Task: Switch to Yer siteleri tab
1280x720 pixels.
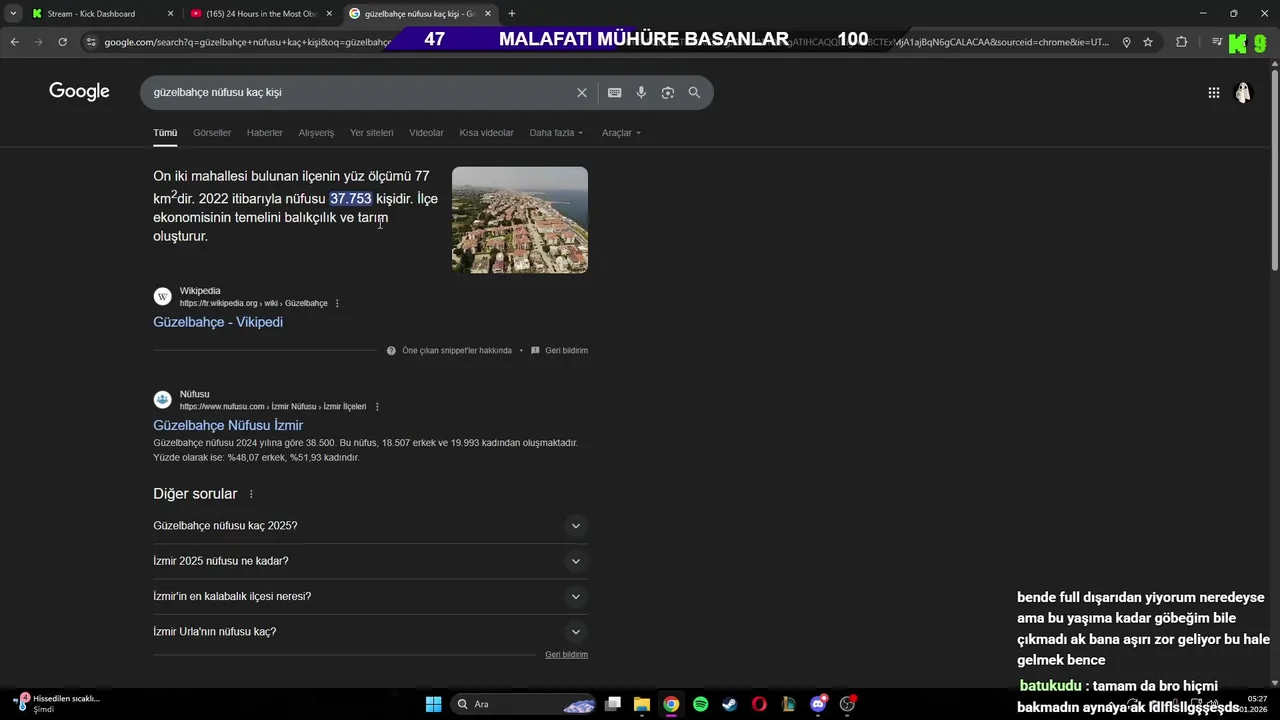Action: point(371,133)
